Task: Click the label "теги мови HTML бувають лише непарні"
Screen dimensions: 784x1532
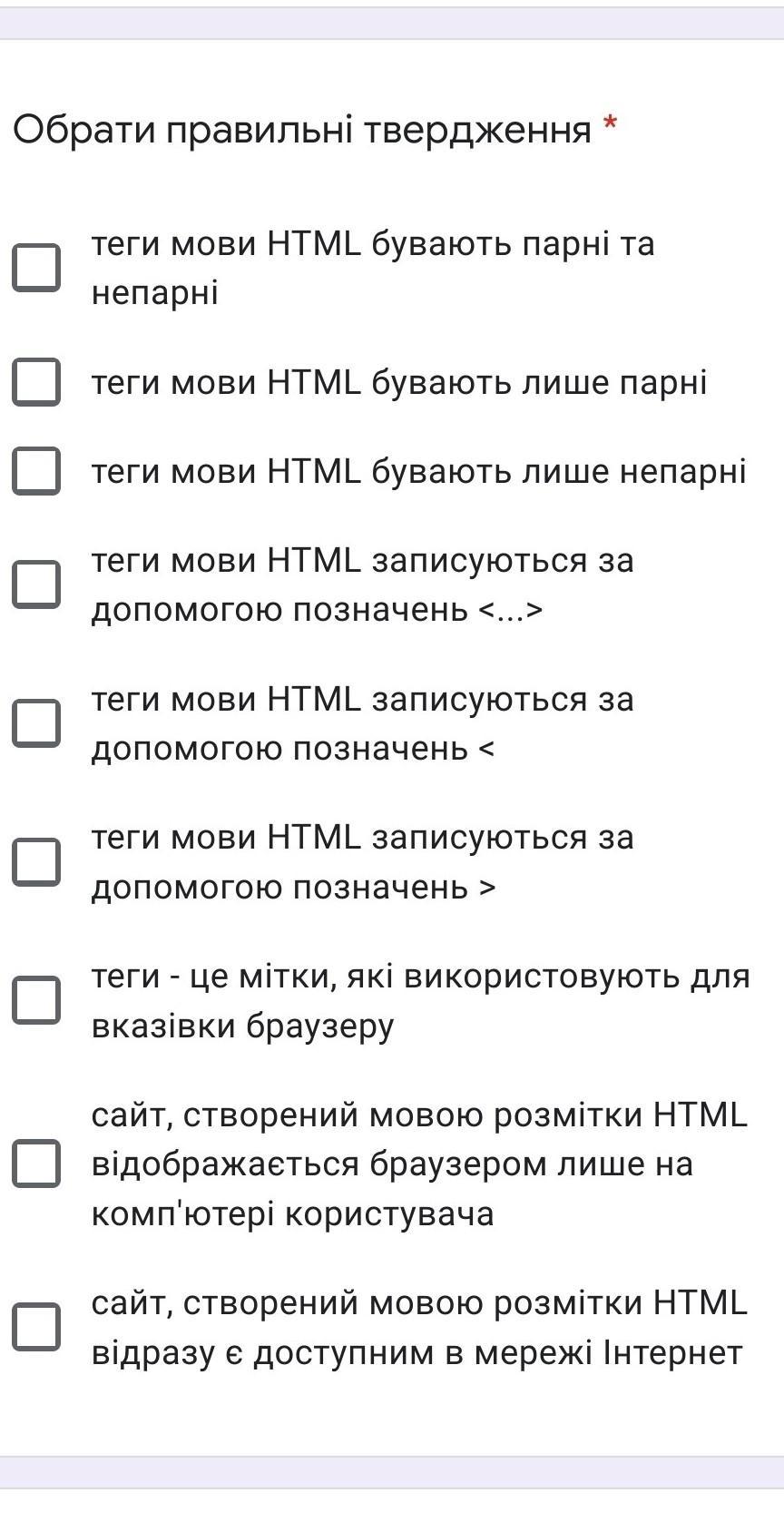Action: pos(418,471)
